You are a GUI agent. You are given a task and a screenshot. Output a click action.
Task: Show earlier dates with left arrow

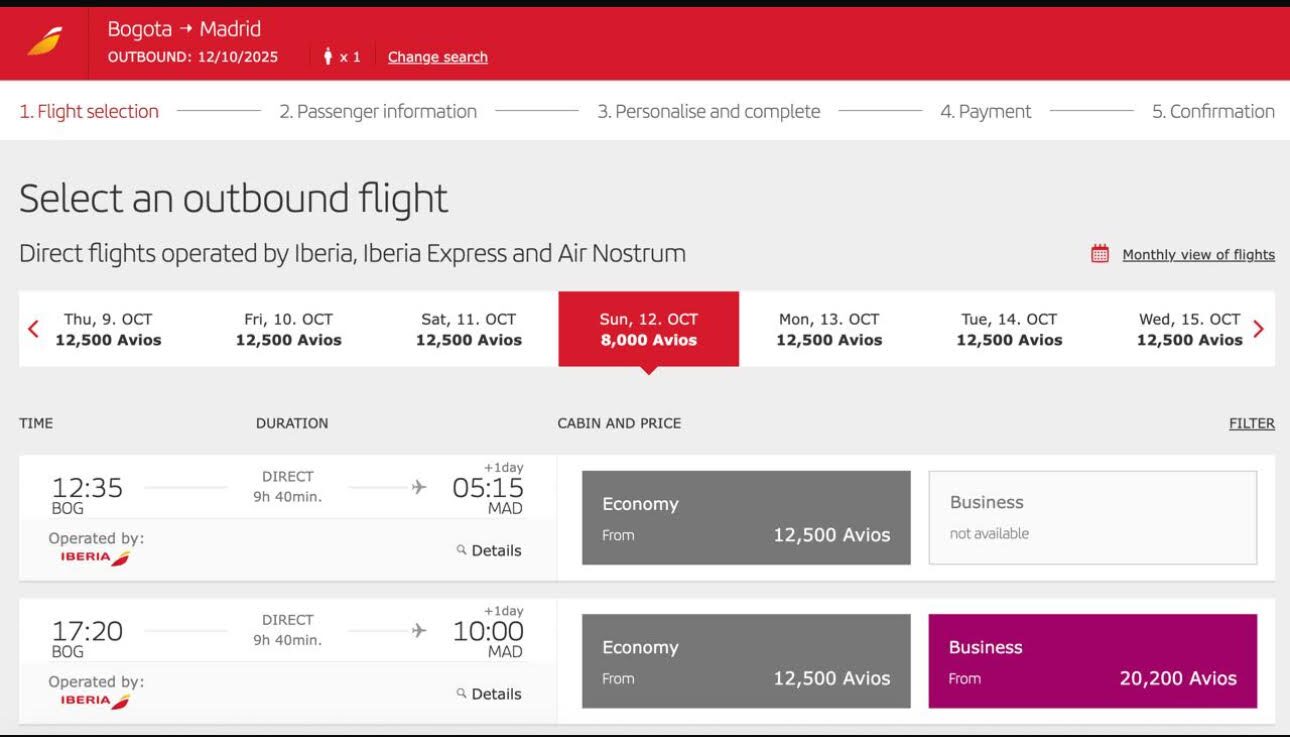[x=33, y=329]
